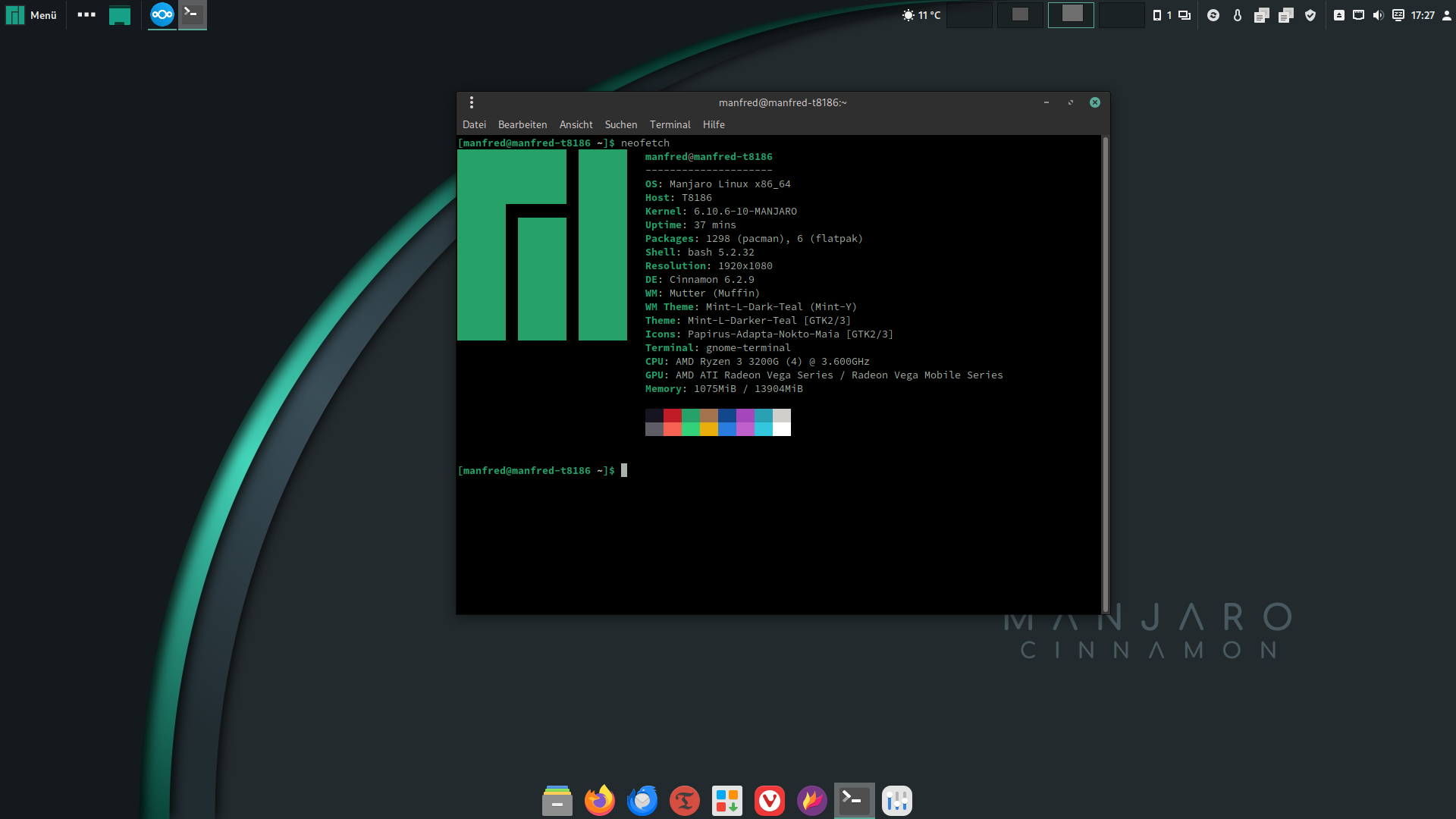Open system settings mixer dock icon

click(897, 801)
